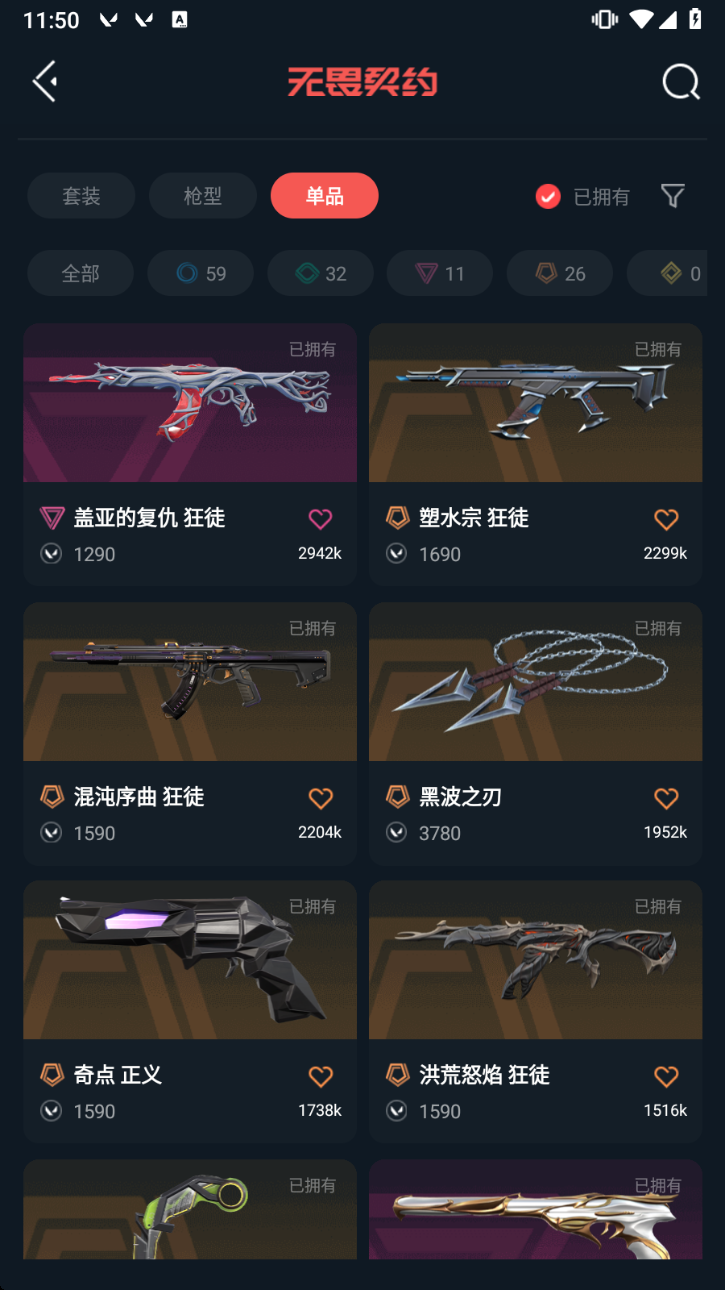Filter by pink triangle tier 11
Screen dimensions: 725x1290
[440, 273]
